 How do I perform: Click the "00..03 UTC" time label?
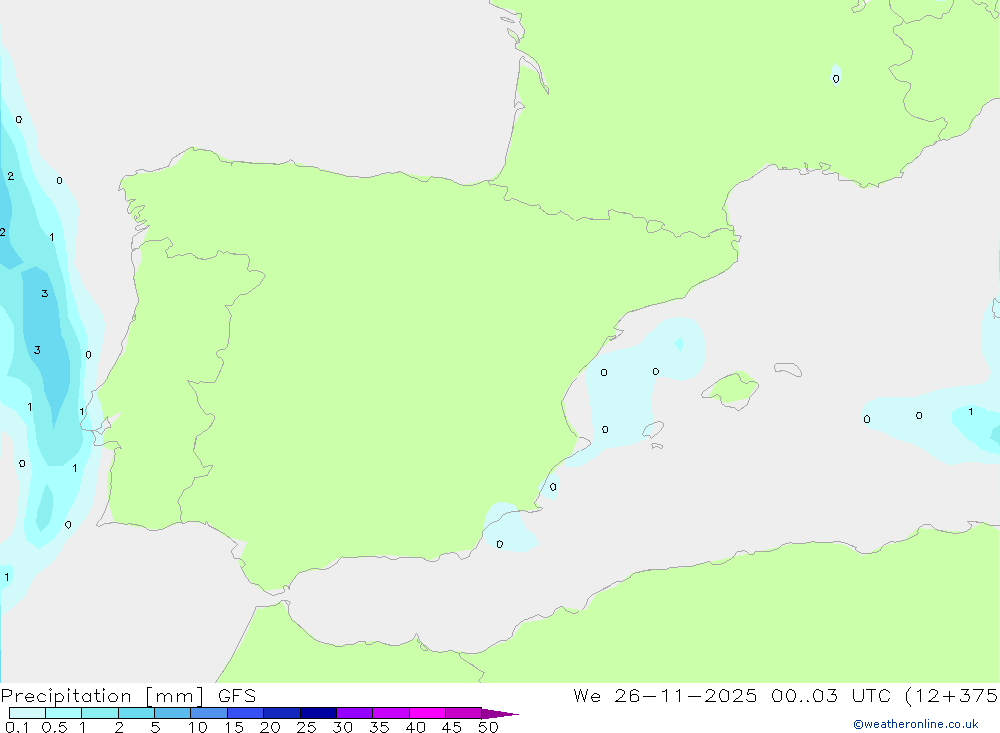click(830, 695)
